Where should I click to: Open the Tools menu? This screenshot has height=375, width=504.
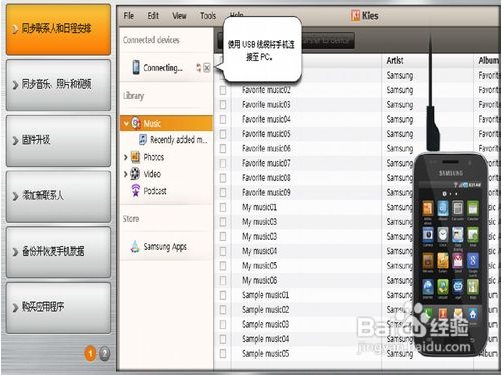point(208,16)
